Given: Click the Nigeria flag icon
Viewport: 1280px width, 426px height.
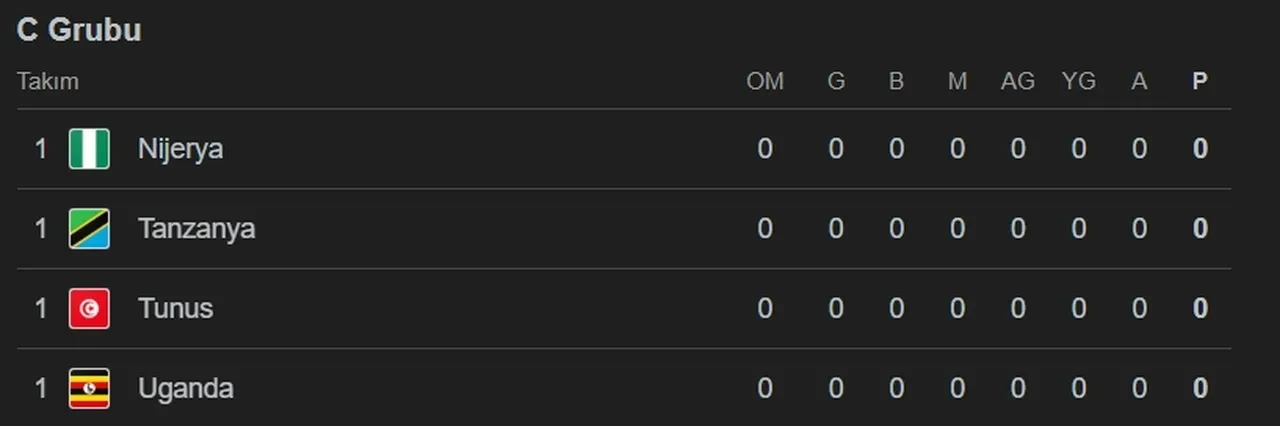Looking at the screenshot, I should [89, 149].
